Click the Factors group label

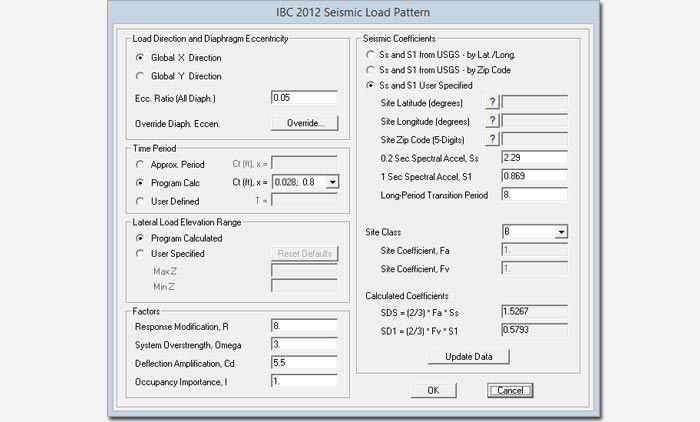click(146, 311)
